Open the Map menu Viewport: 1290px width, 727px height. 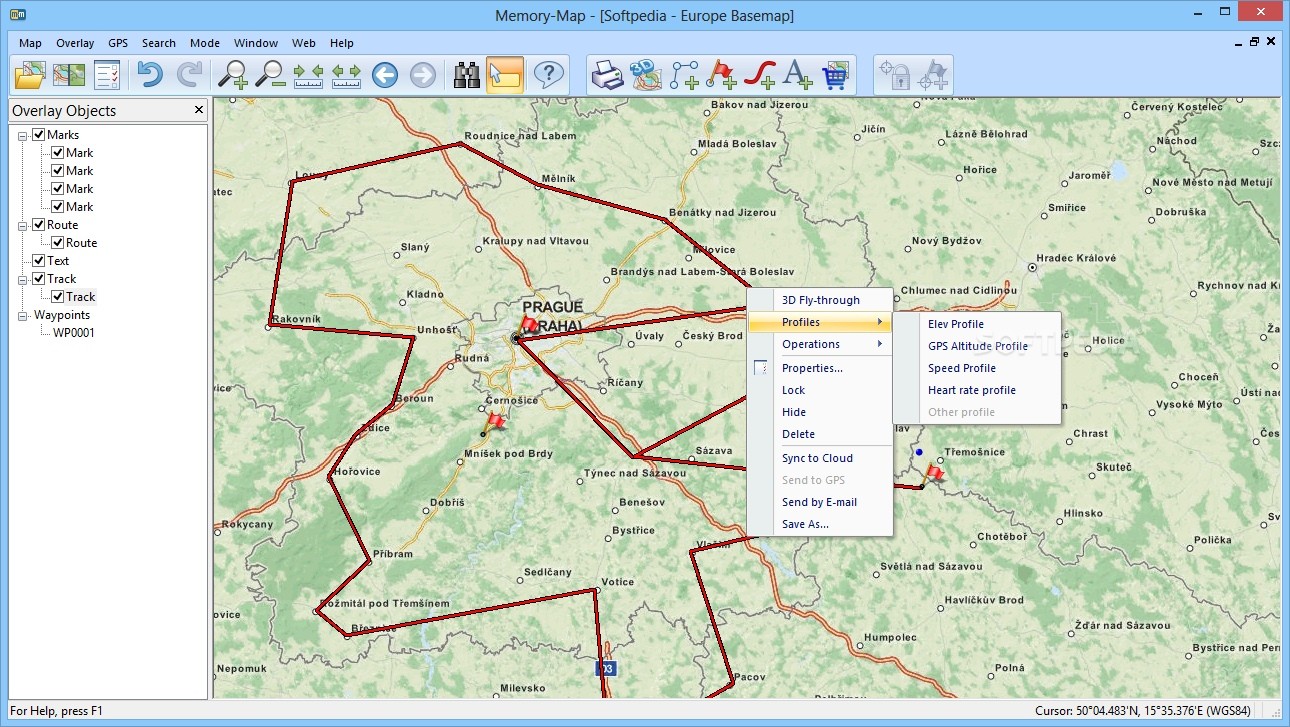click(30, 43)
